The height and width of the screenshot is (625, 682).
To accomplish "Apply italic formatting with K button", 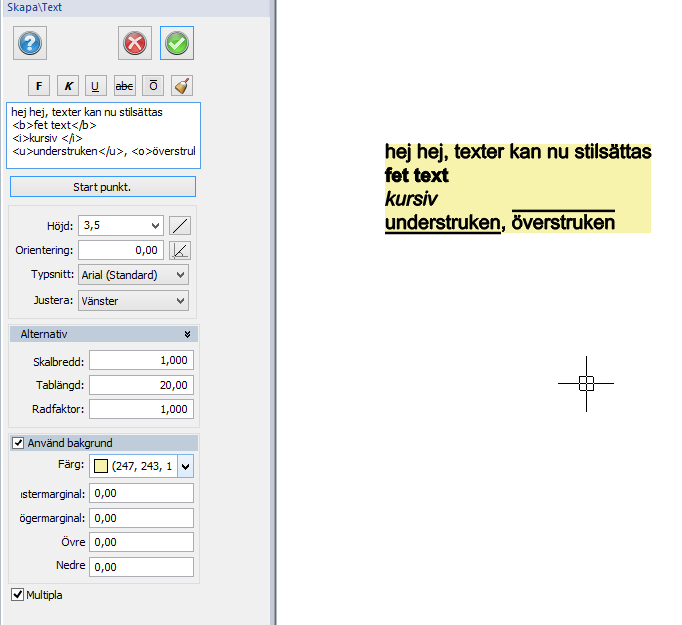I will [68, 86].
